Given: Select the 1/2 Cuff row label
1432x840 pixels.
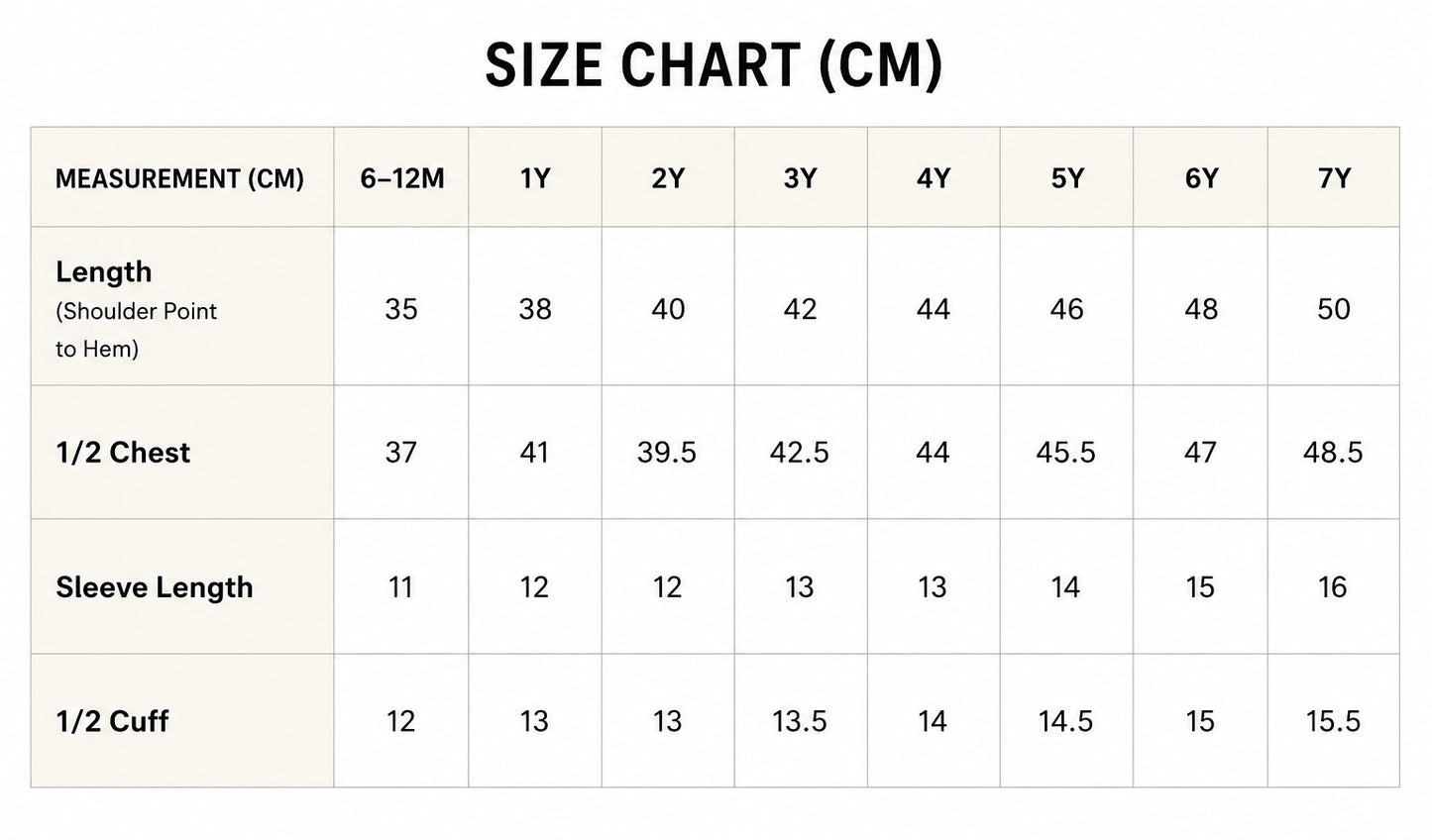Looking at the screenshot, I should [112, 721].
